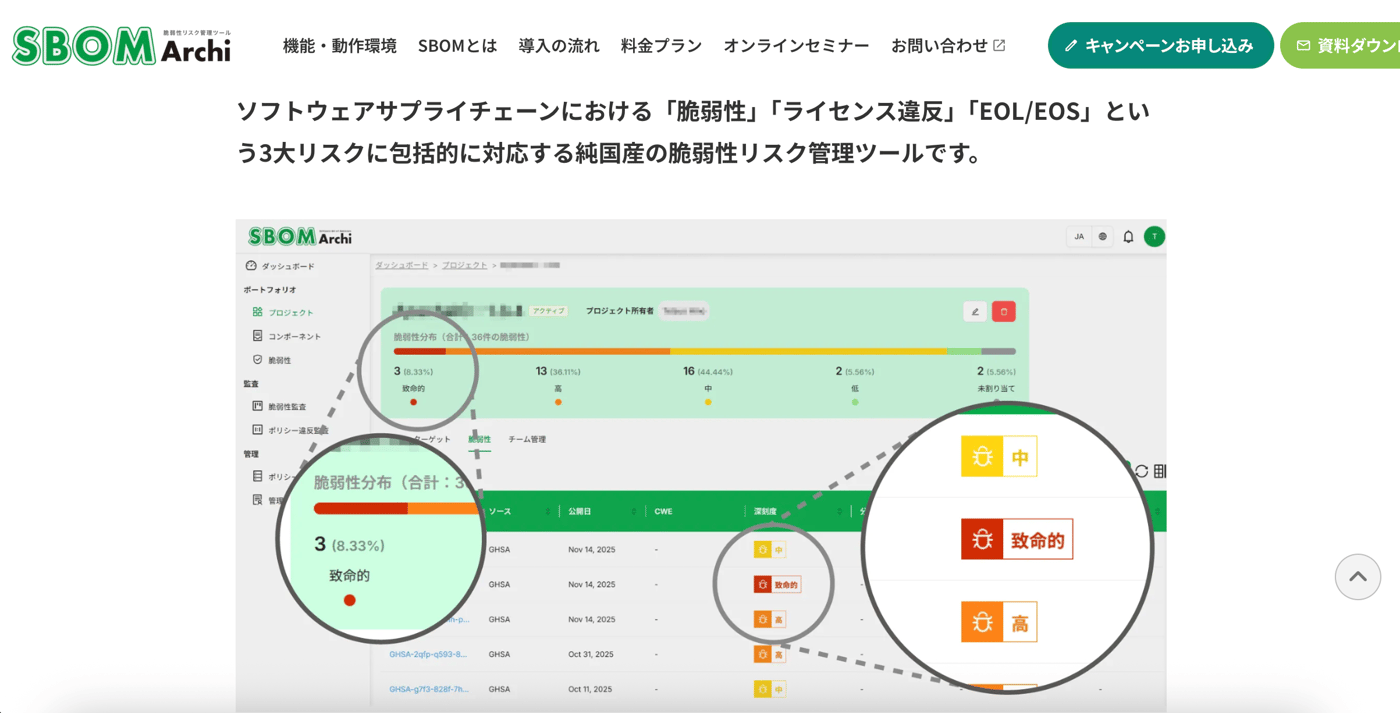Open the GHSA-2qfp-q593-8... vulnerability link
The width and height of the screenshot is (1400, 713).
(428, 654)
